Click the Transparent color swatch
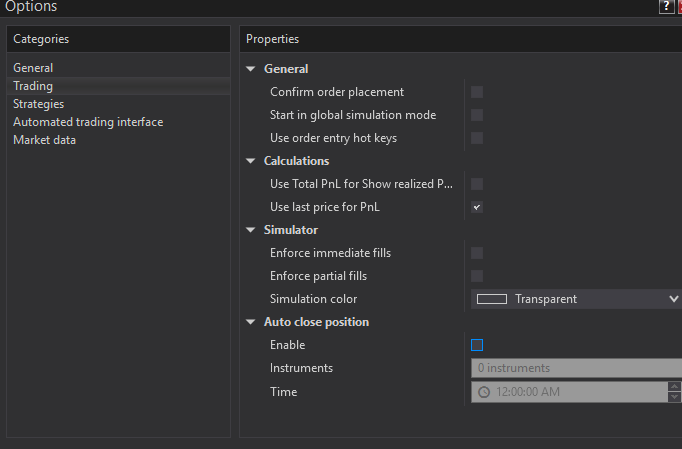 click(x=492, y=299)
